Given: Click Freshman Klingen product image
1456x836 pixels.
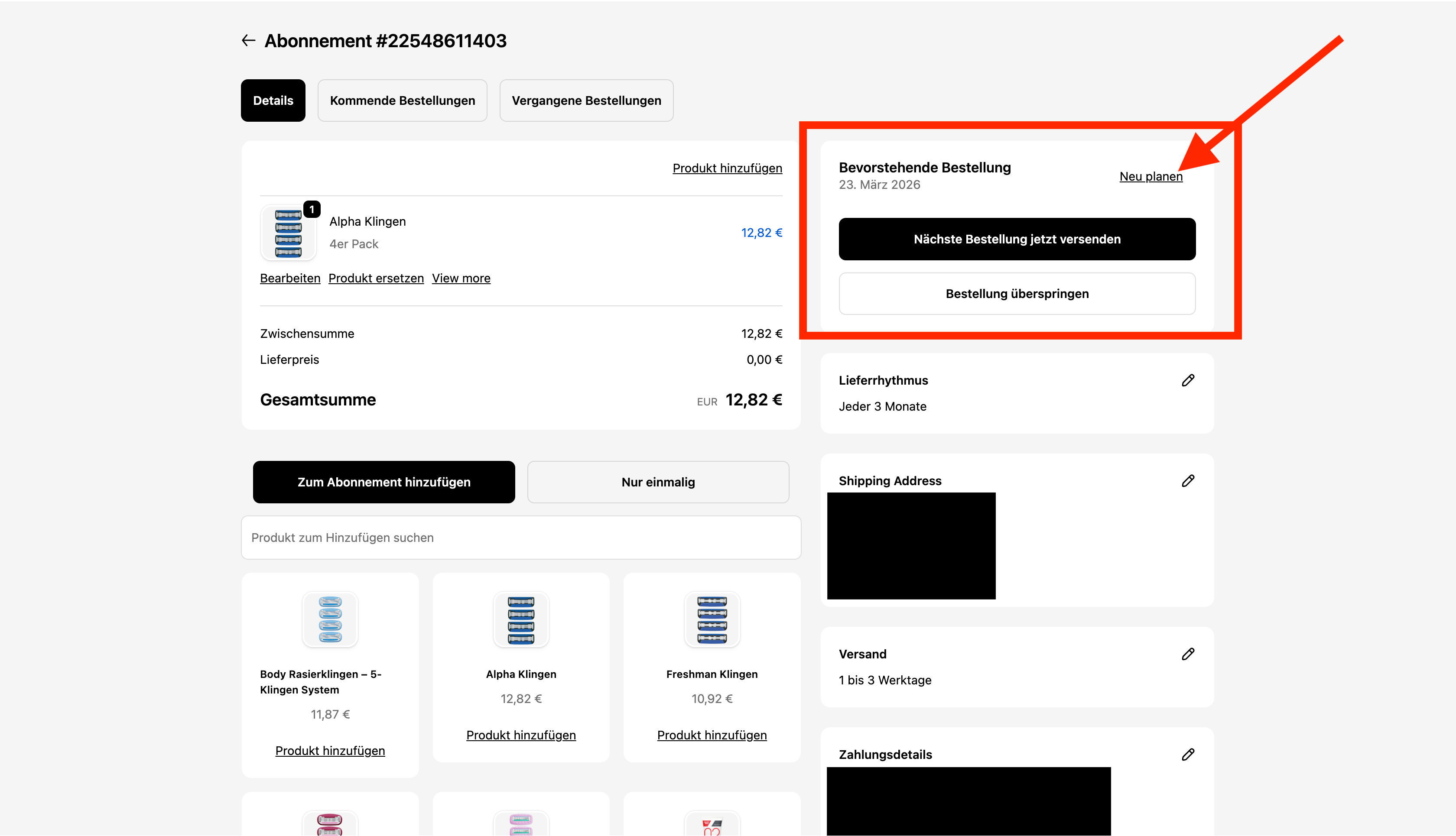Looking at the screenshot, I should pos(712,619).
